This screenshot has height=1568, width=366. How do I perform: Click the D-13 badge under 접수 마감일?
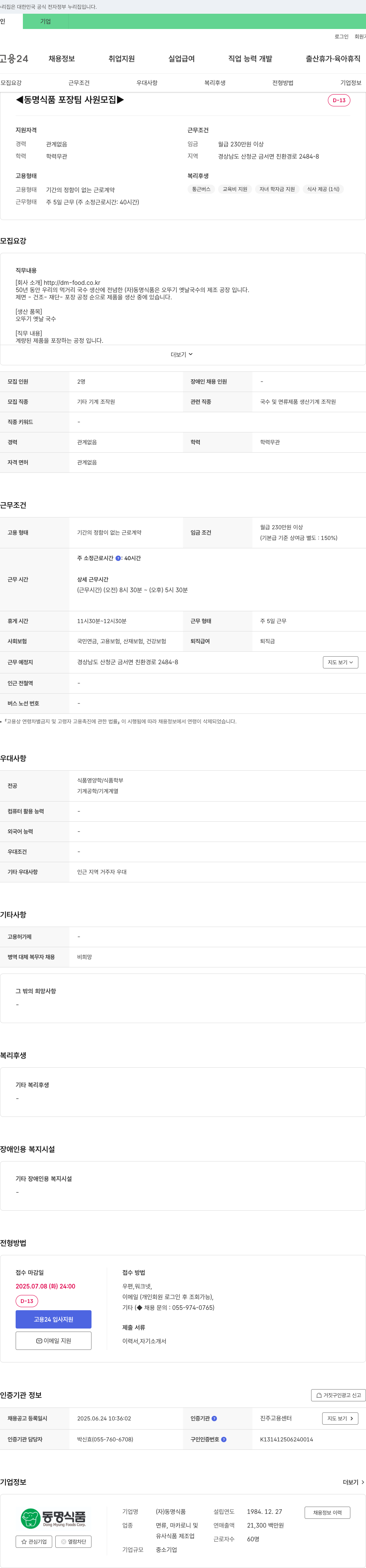(27, 1301)
